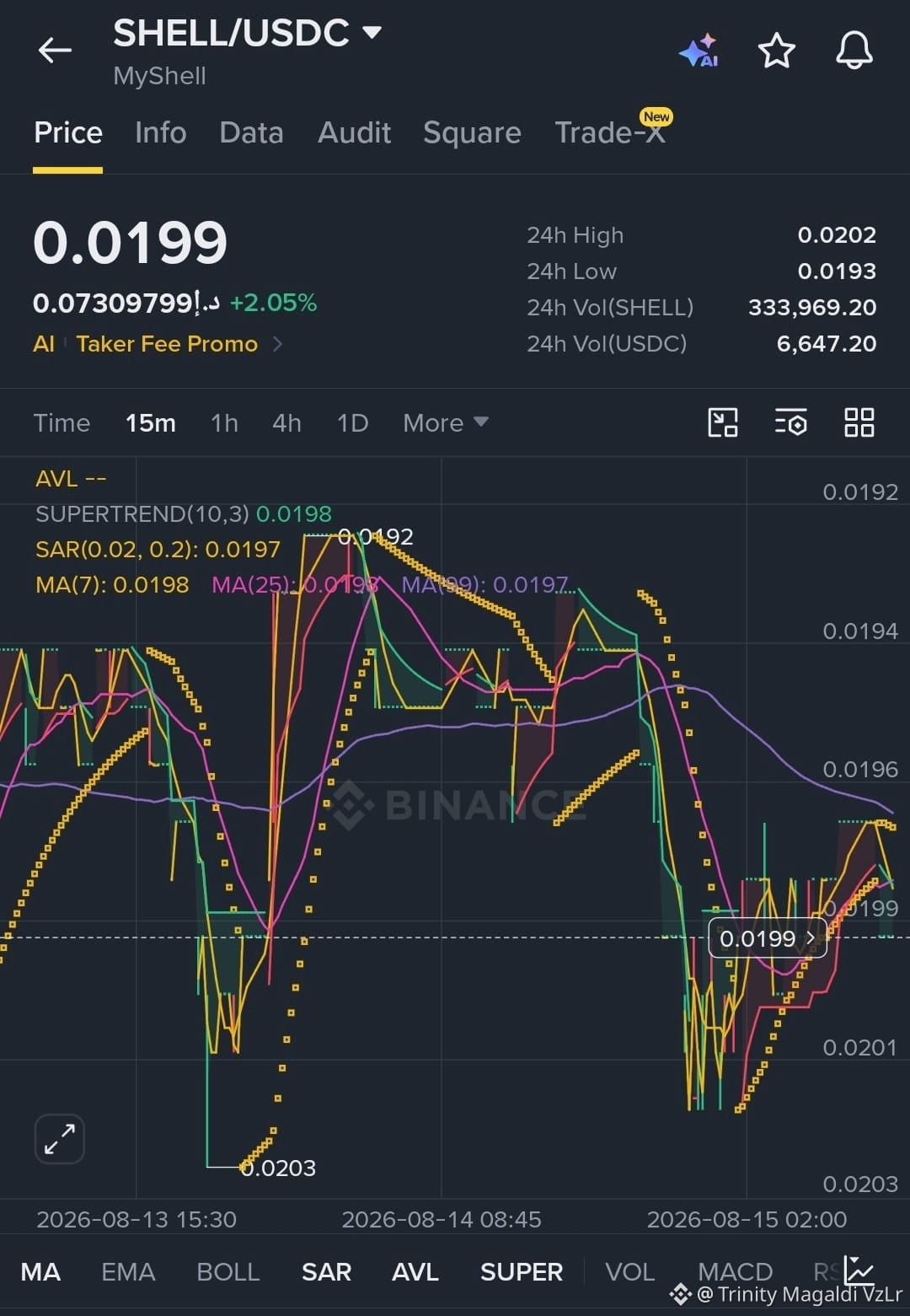This screenshot has height=1316, width=910.
Task: Toggle the MA indicator
Action: click(40, 1271)
